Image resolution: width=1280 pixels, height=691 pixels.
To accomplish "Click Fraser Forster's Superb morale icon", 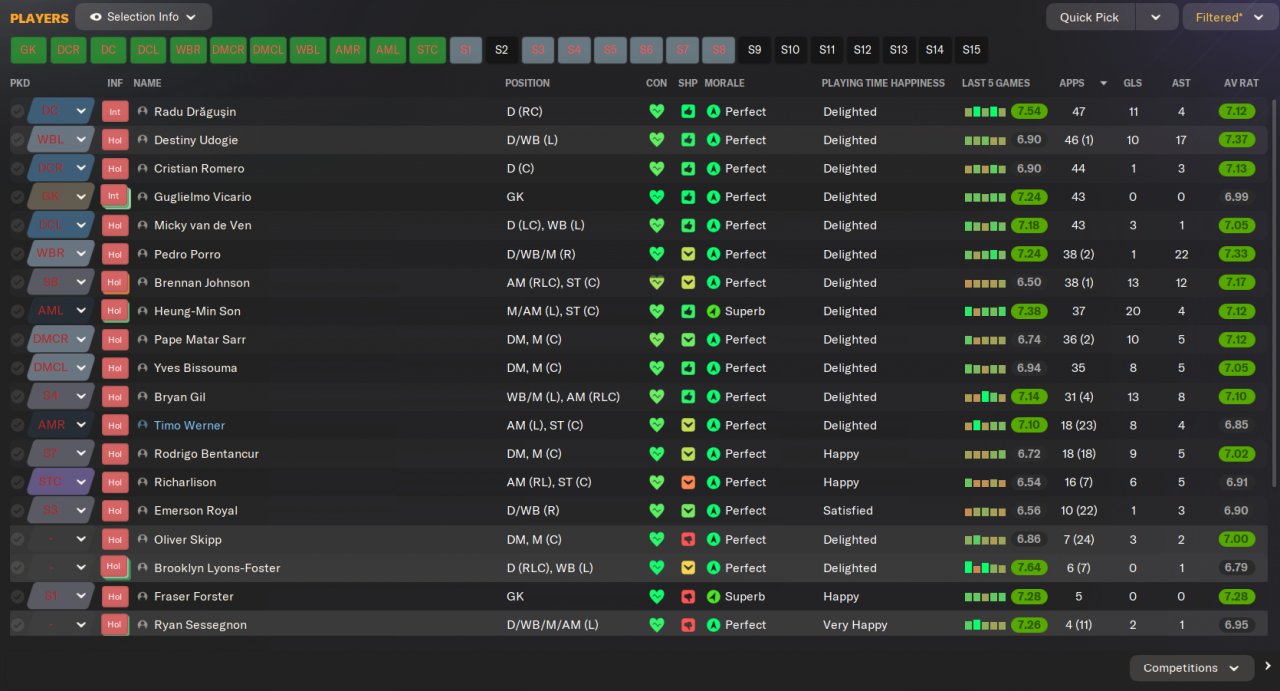I will point(713,596).
